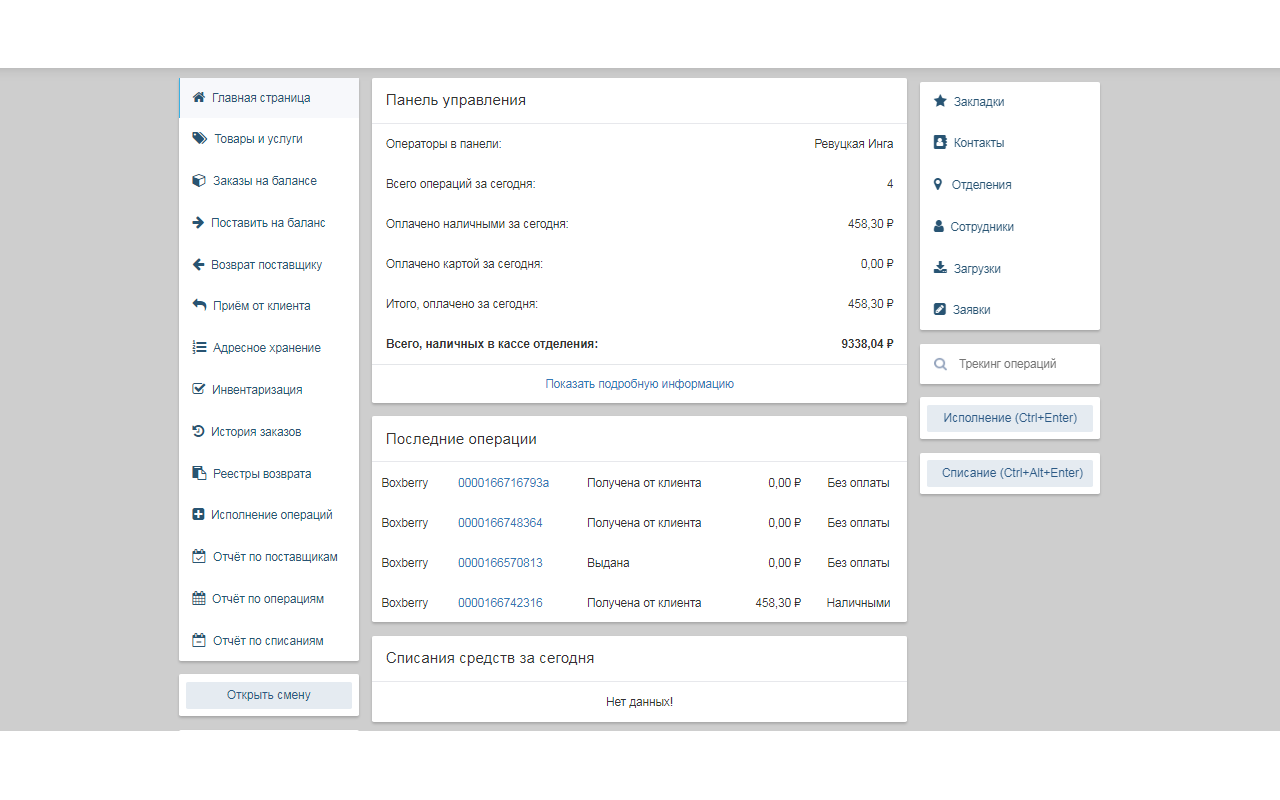Click the Всего операций за сегодня label
This screenshot has height=800, width=1280.
tap(461, 184)
